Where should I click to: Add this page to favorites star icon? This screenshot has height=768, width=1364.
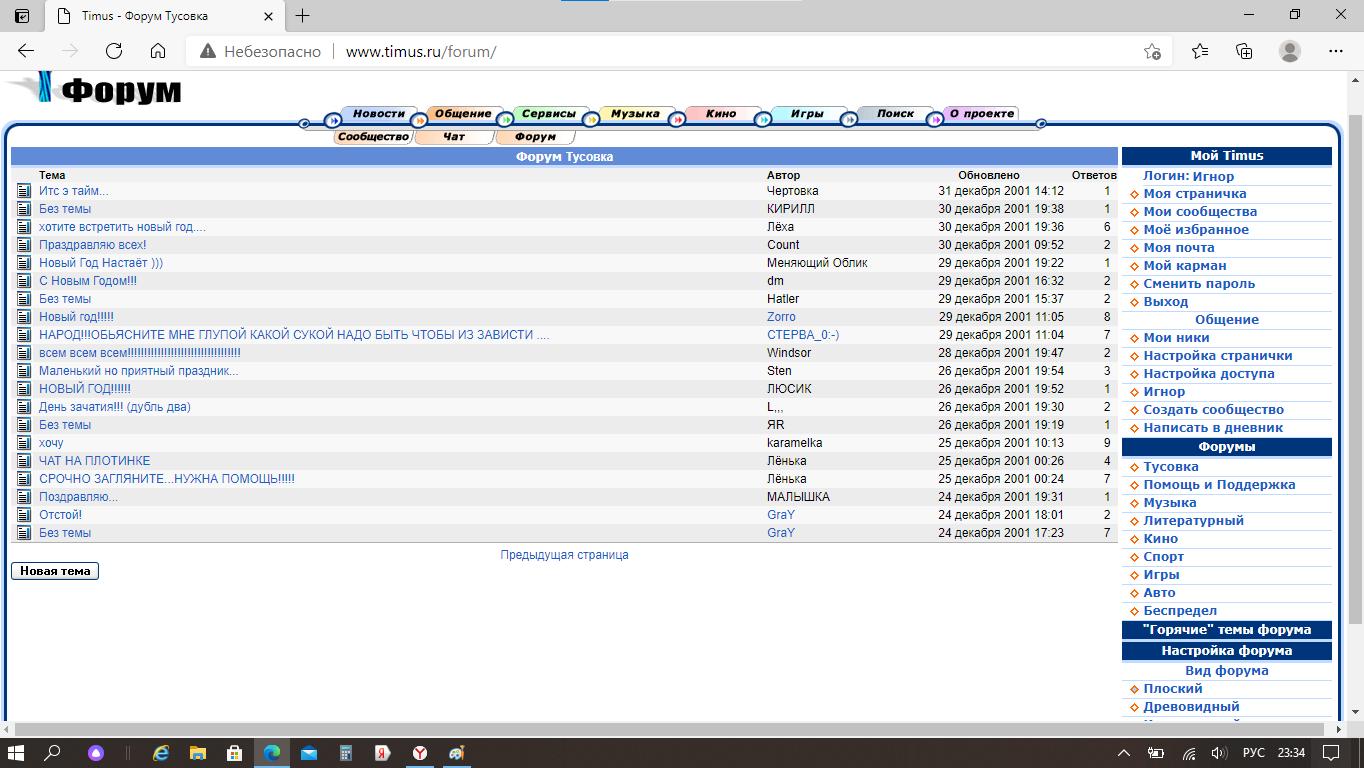(x=1152, y=51)
